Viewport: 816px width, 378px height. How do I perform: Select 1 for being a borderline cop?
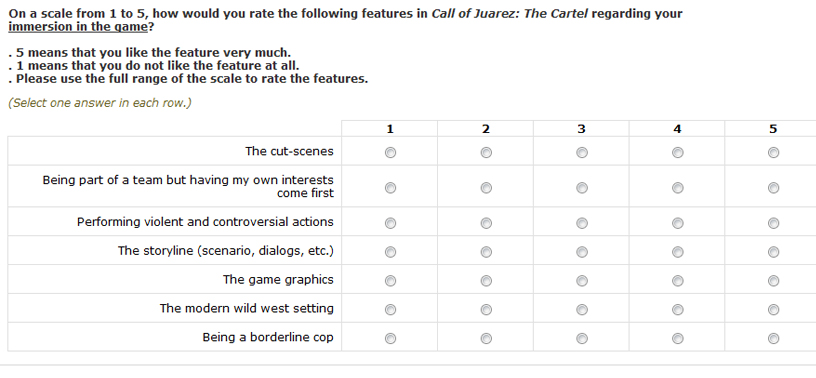tap(390, 338)
